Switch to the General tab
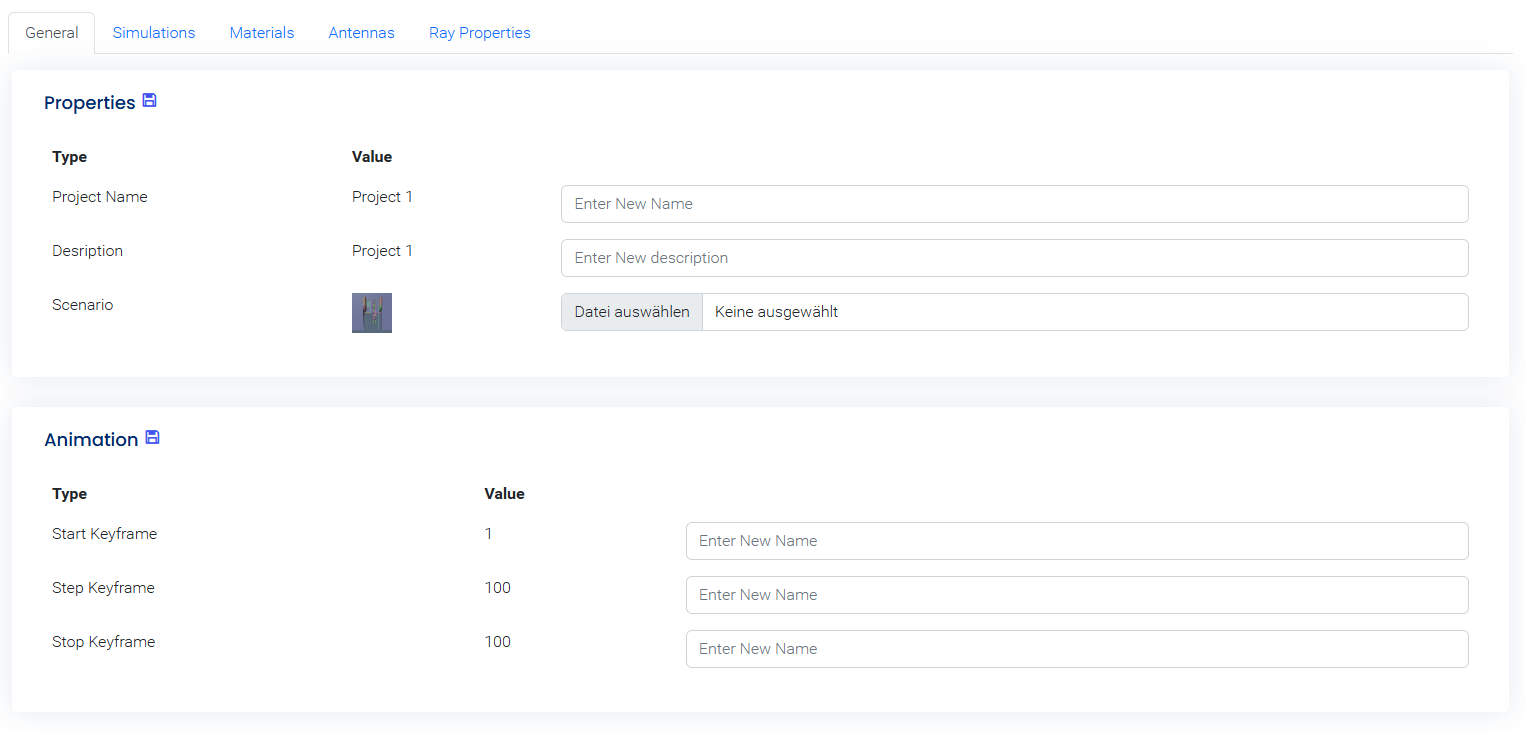Screen dimensions: 1525x731 (x=52, y=33)
